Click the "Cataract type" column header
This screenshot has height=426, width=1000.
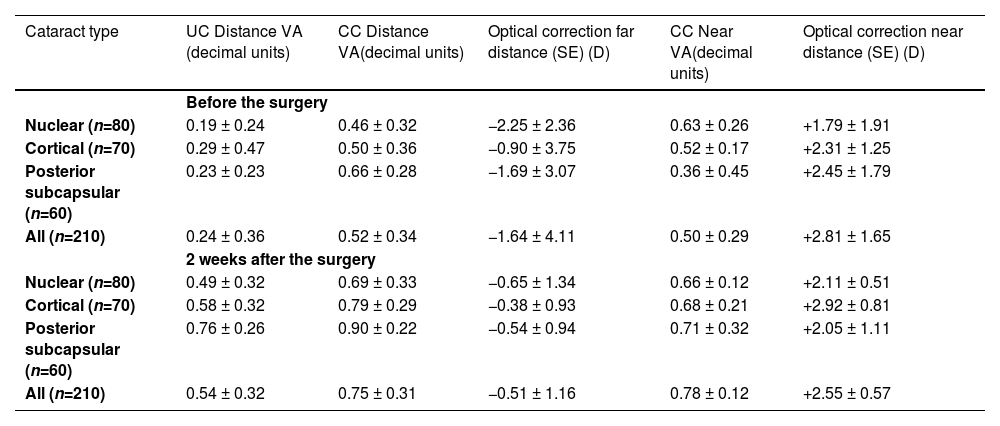tap(73, 32)
